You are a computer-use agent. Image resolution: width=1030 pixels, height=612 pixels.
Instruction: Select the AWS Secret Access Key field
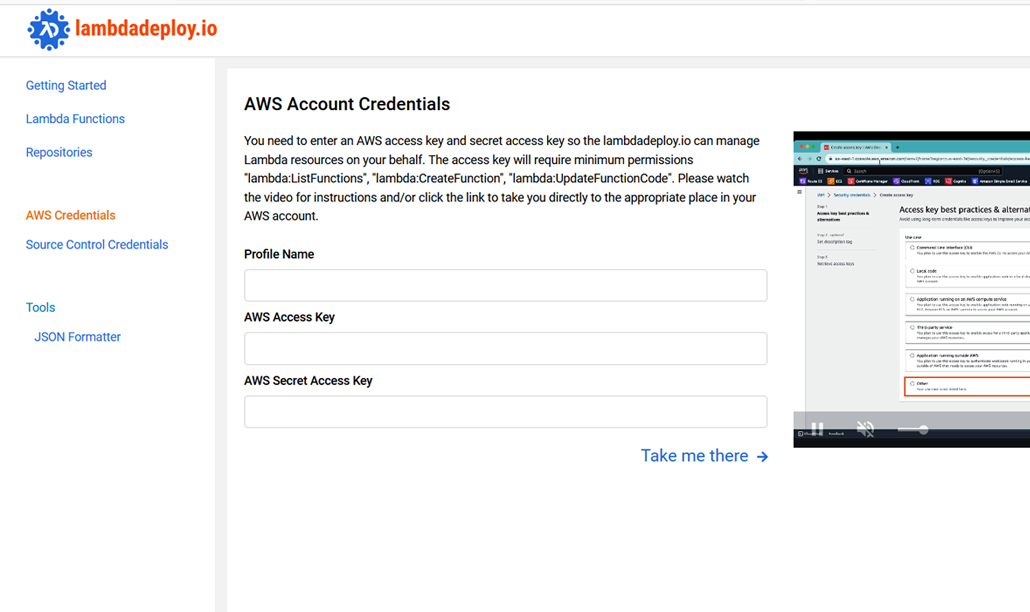505,412
